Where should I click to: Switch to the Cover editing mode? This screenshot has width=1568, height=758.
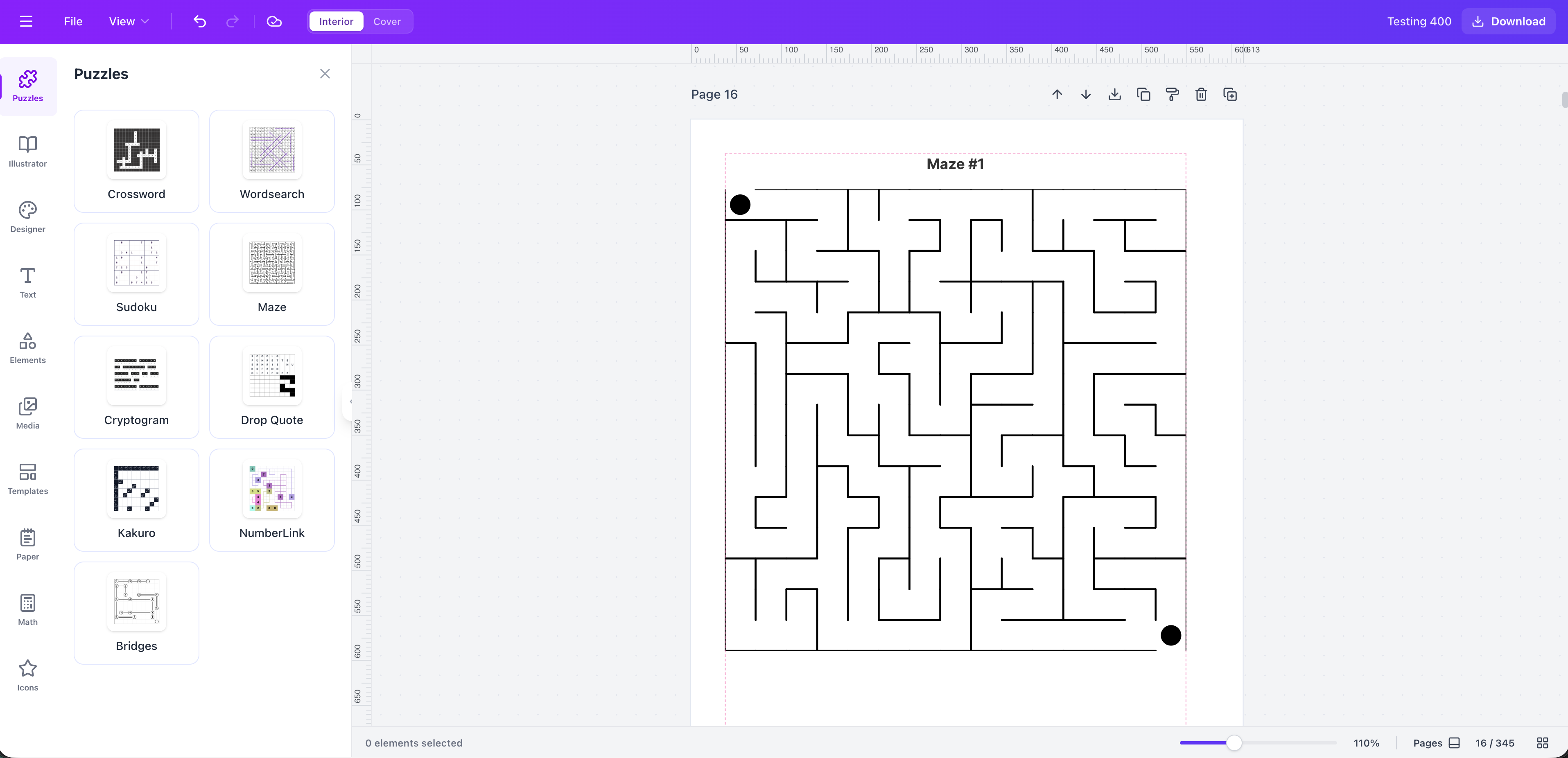pos(387,21)
